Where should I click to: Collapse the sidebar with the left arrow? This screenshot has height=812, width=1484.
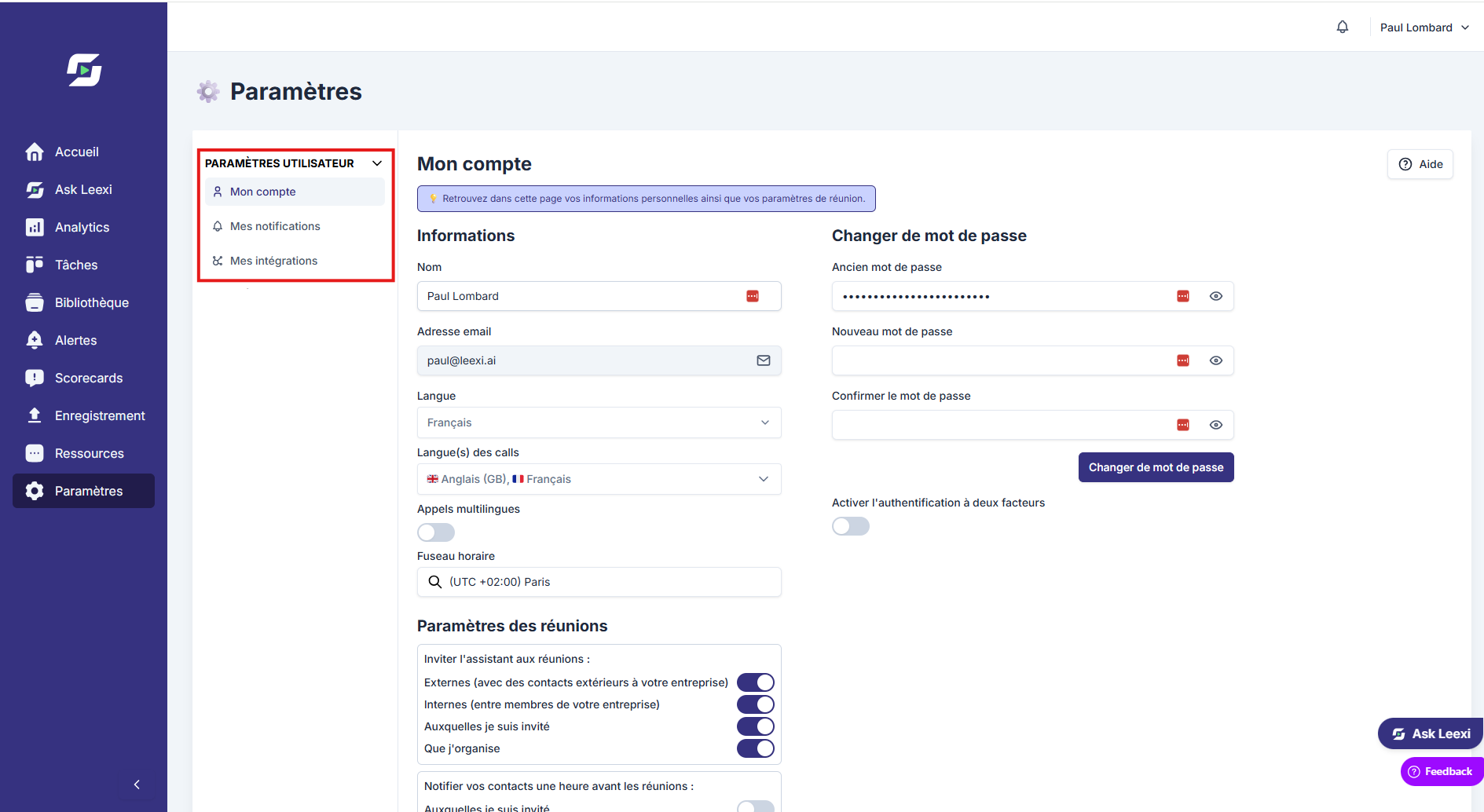coord(137,785)
